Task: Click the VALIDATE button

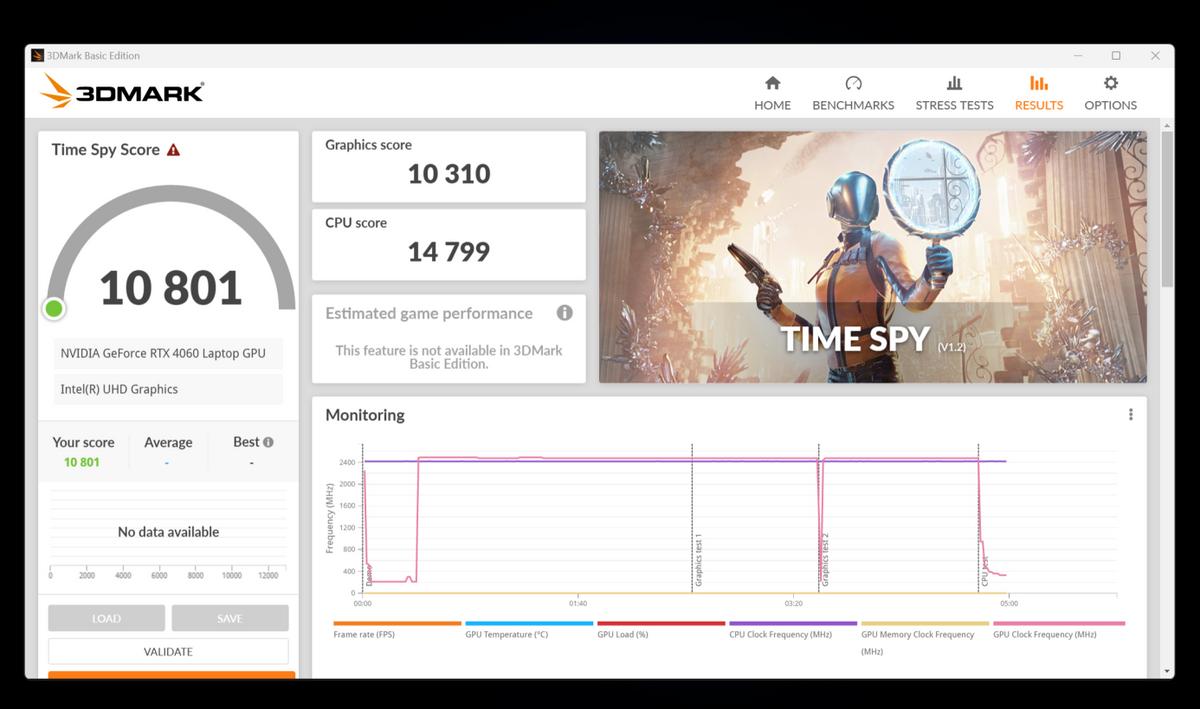Action: pyautogui.click(x=168, y=651)
